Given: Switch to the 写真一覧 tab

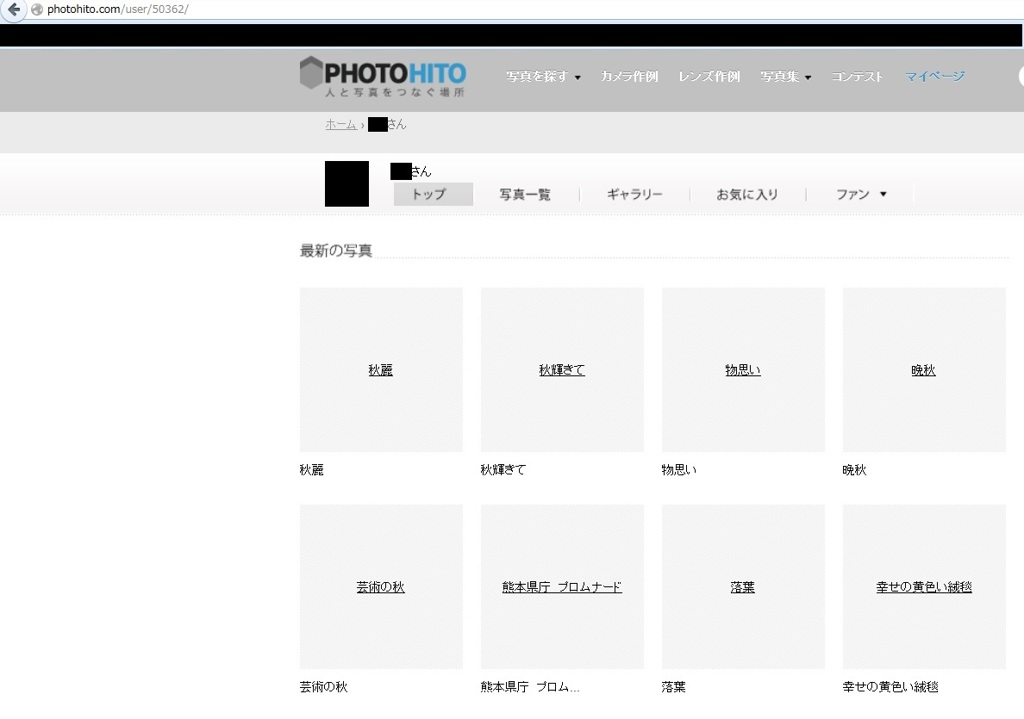Looking at the screenshot, I should (525, 194).
